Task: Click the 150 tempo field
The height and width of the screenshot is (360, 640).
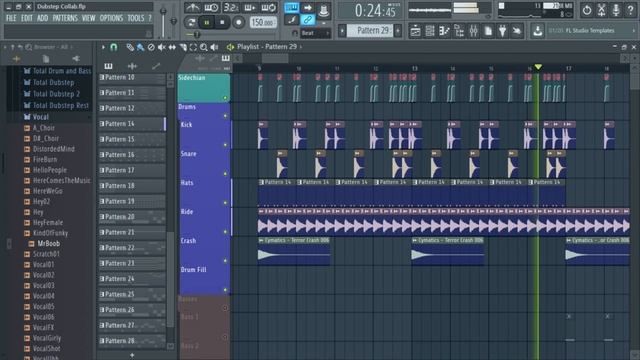Action: tap(262, 22)
